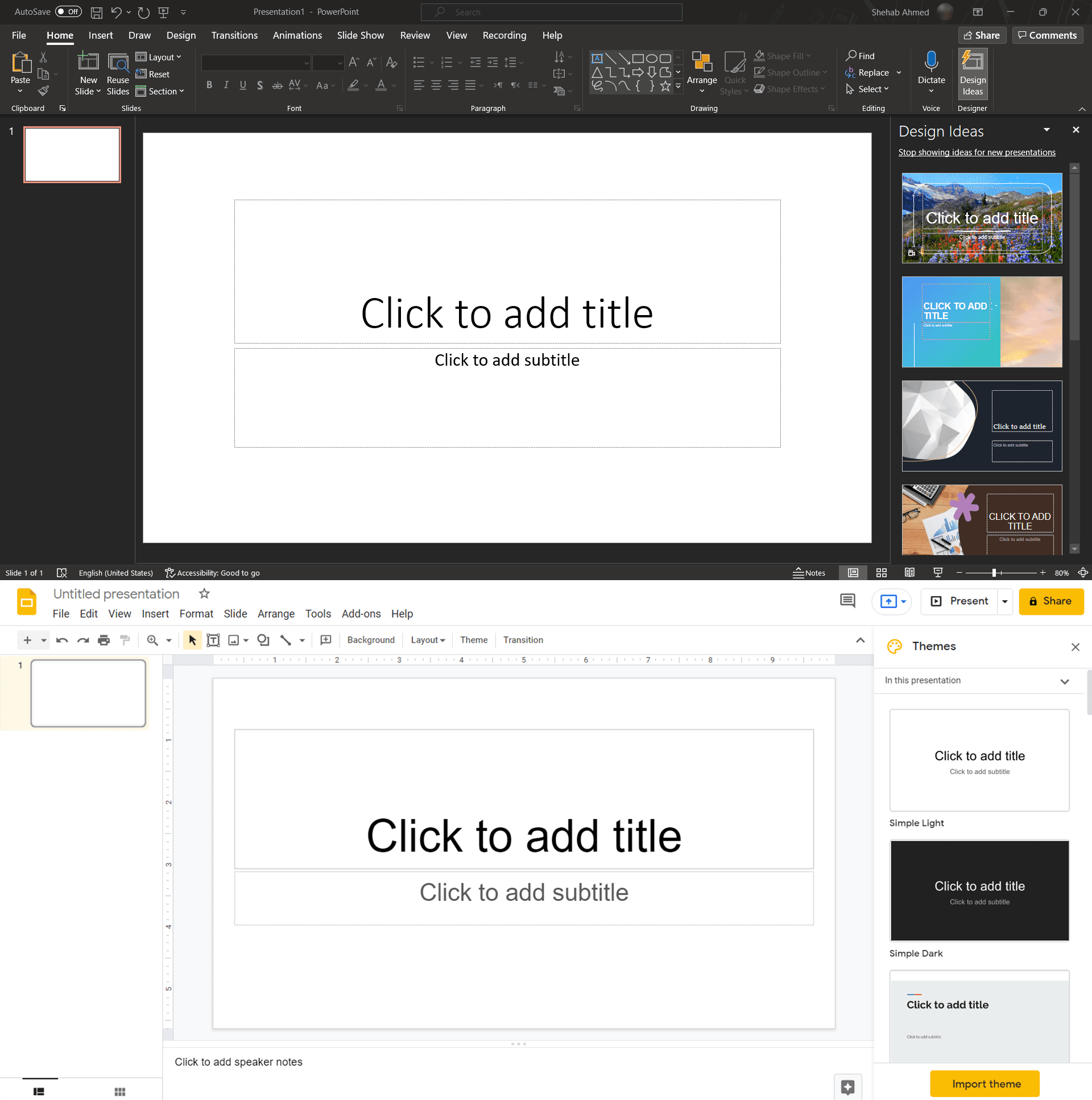Viewport: 1092px width, 1100px height.
Task: Click the text box tool in Slides toolbar
Action: tap(213, 640)
